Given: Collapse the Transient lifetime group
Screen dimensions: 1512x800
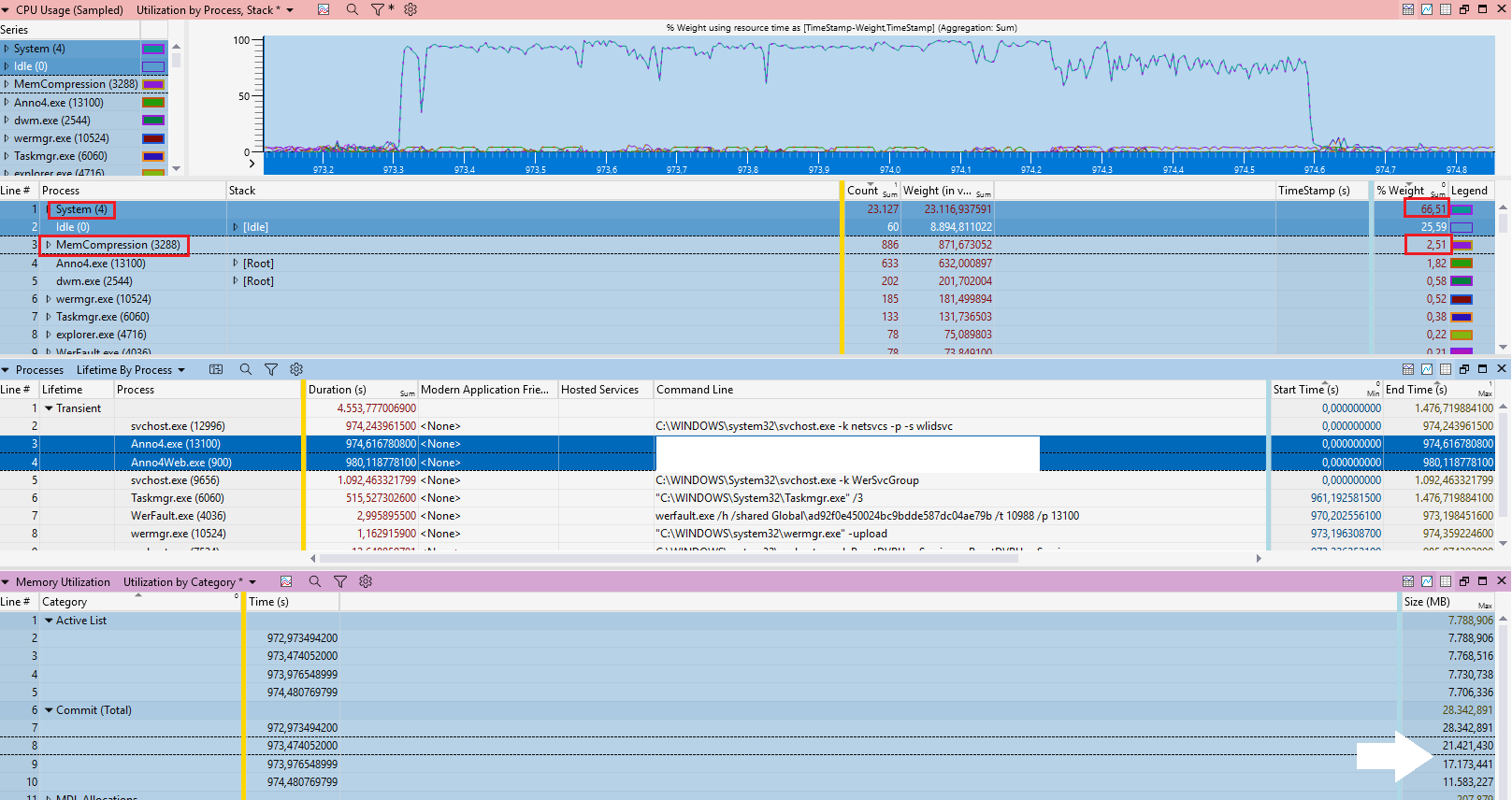Looking at the screenshot, I should [x=49, y=408].
